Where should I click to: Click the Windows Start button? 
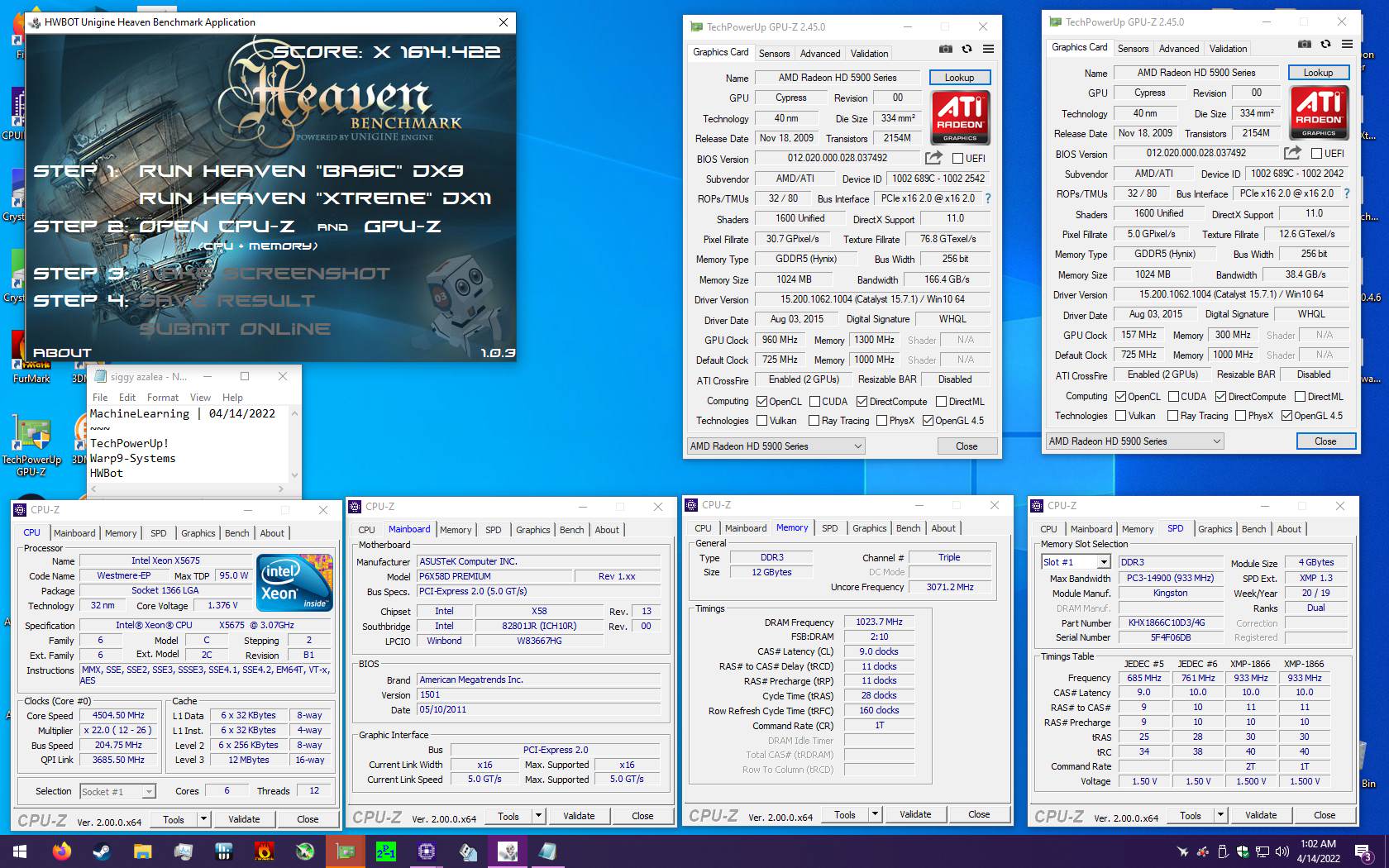(x=20, y=851)
